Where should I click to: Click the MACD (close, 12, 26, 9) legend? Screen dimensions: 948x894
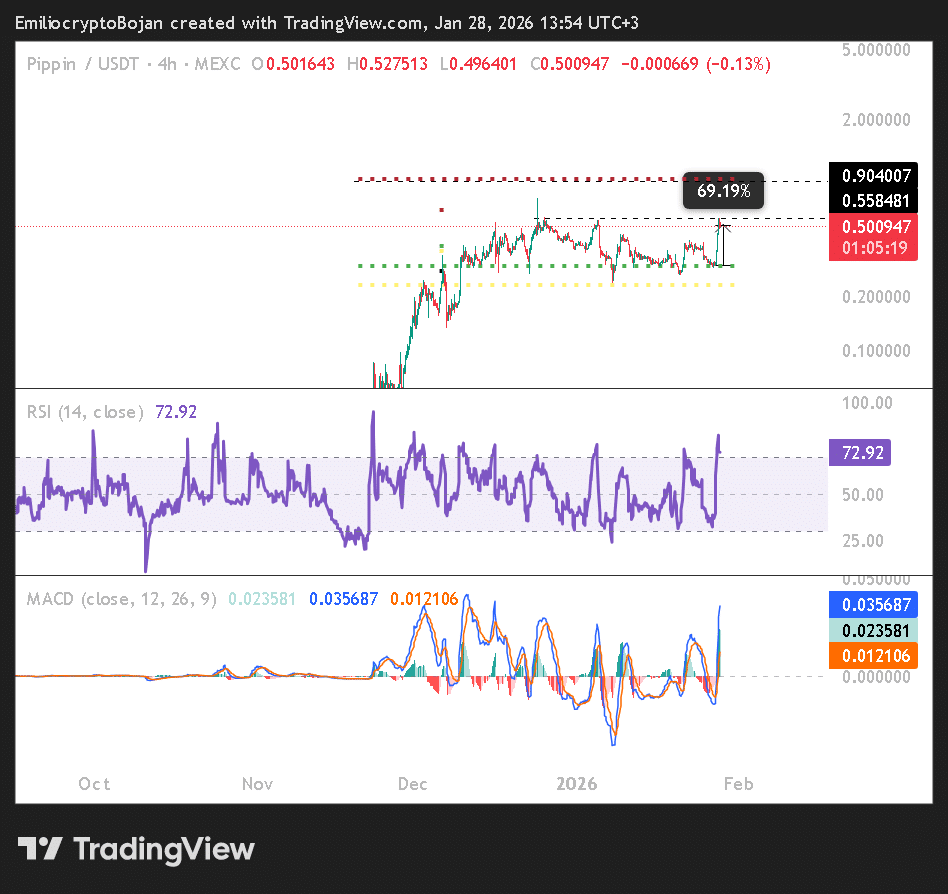pos(121,599)
